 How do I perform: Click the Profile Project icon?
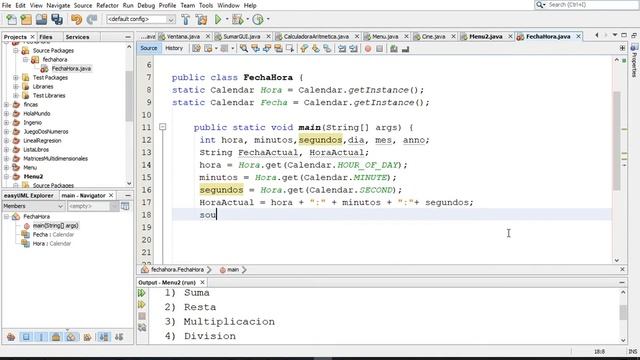258,19
